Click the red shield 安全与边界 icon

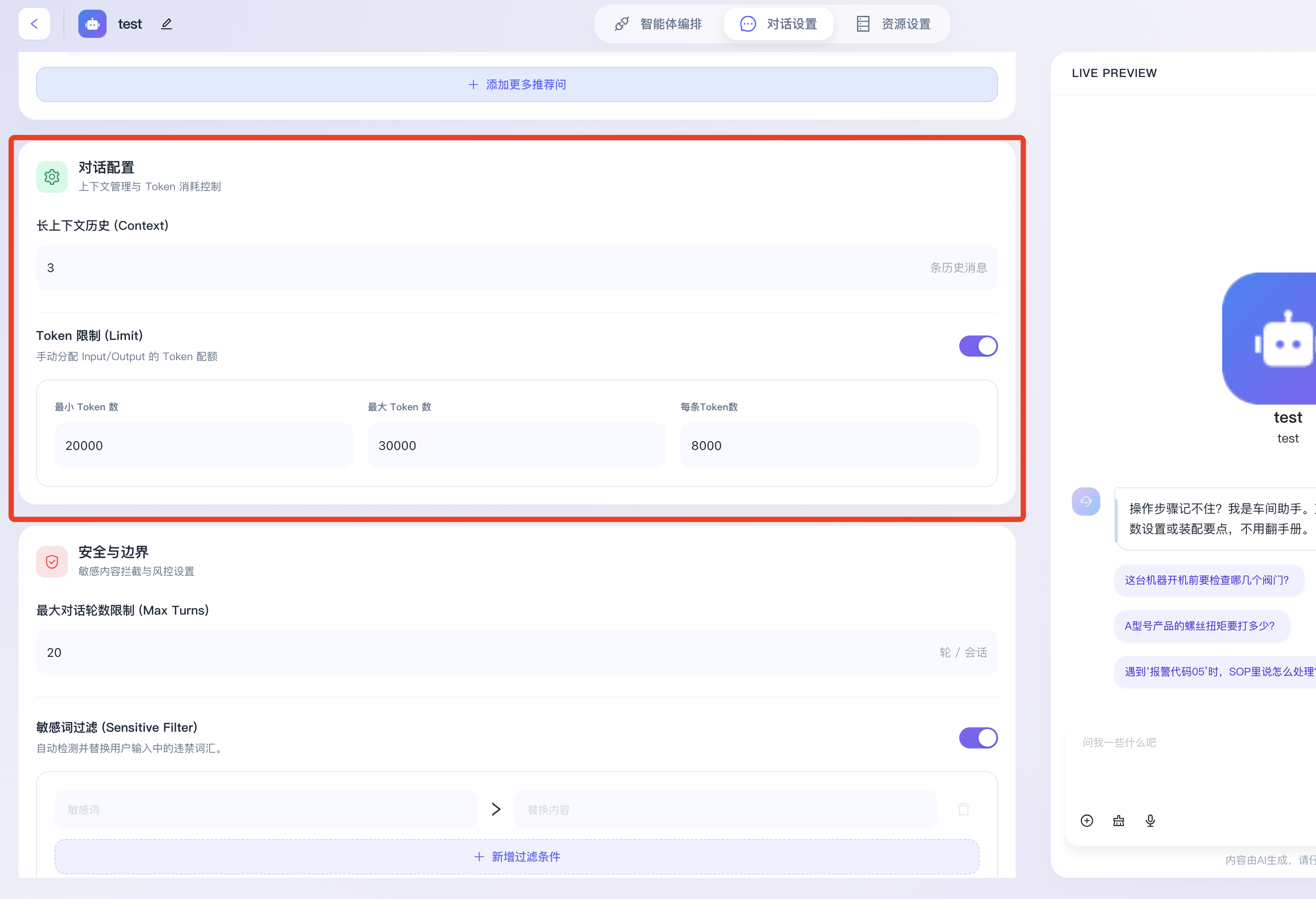(52, 562)
